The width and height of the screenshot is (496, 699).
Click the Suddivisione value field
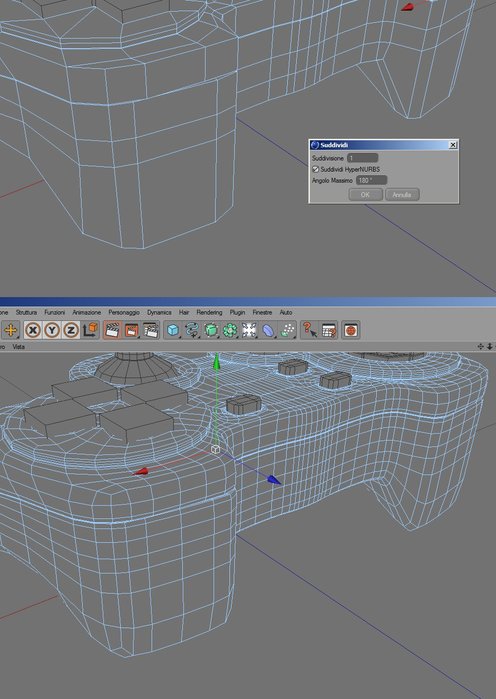click(x=362, y=158)
